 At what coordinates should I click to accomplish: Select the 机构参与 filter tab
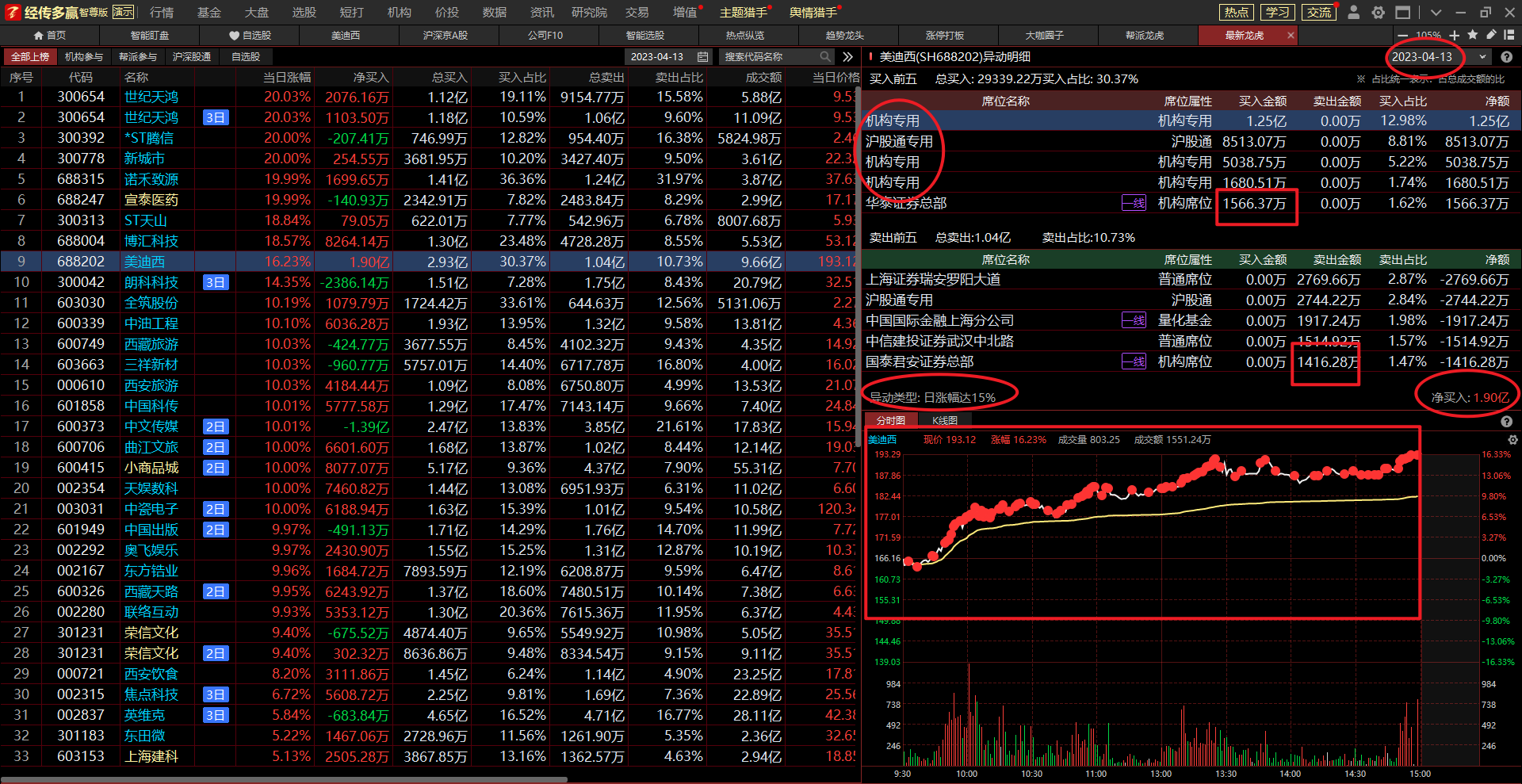[84, 56]
